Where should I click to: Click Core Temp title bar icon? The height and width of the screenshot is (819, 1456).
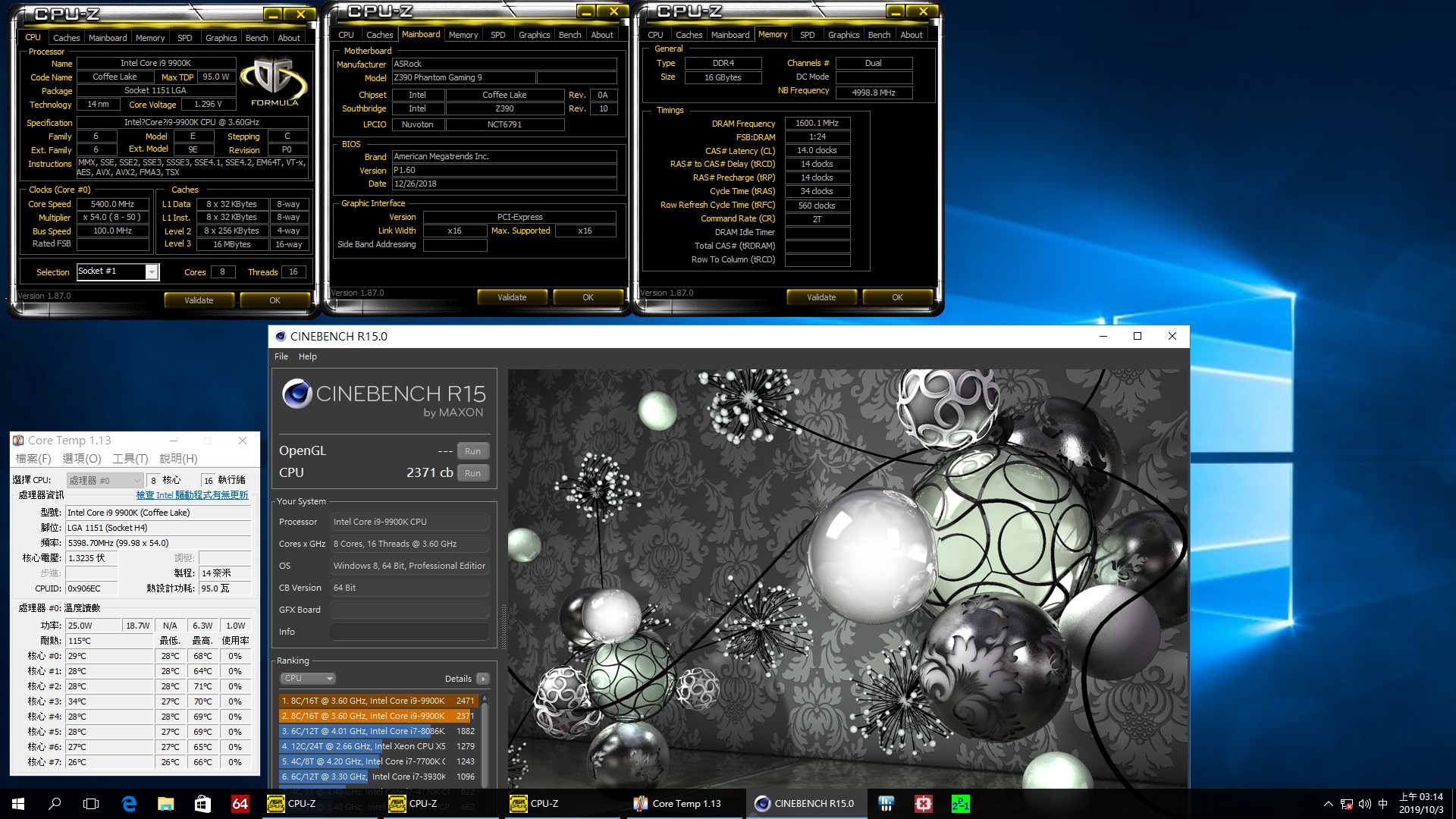(x=19, y=441)
